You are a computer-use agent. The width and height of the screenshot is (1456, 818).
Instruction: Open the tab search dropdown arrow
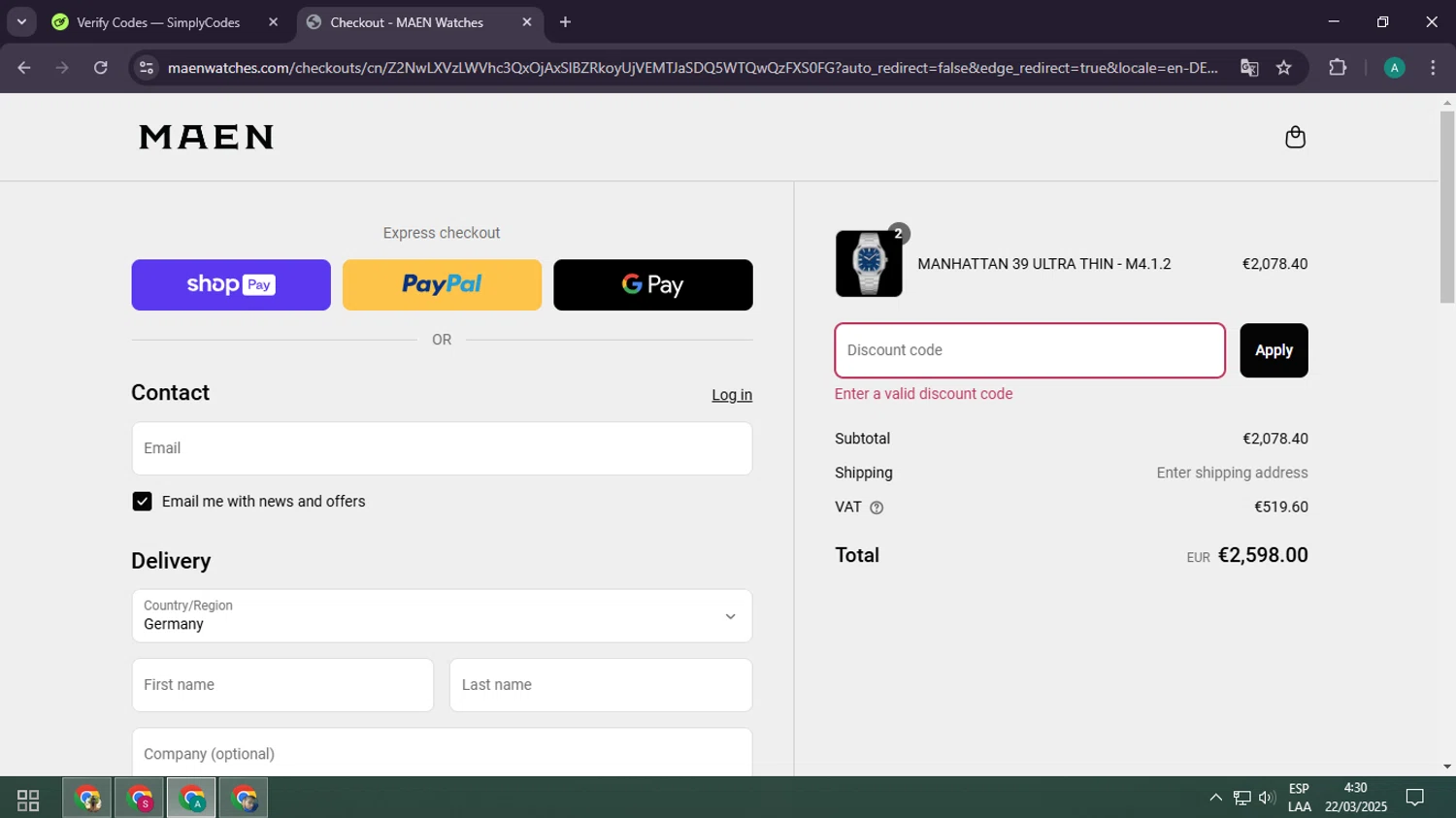pos(21,22)
